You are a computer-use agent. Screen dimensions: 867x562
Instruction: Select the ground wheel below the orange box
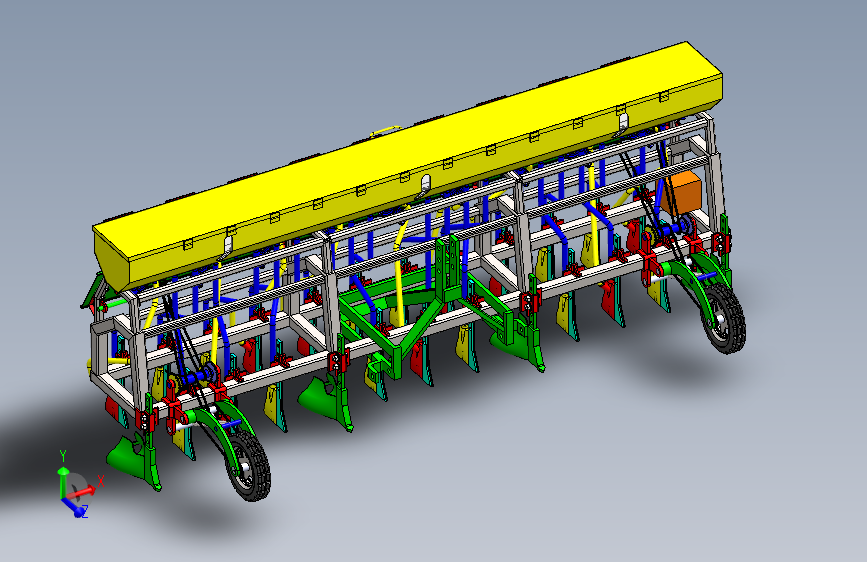point(723,318)
